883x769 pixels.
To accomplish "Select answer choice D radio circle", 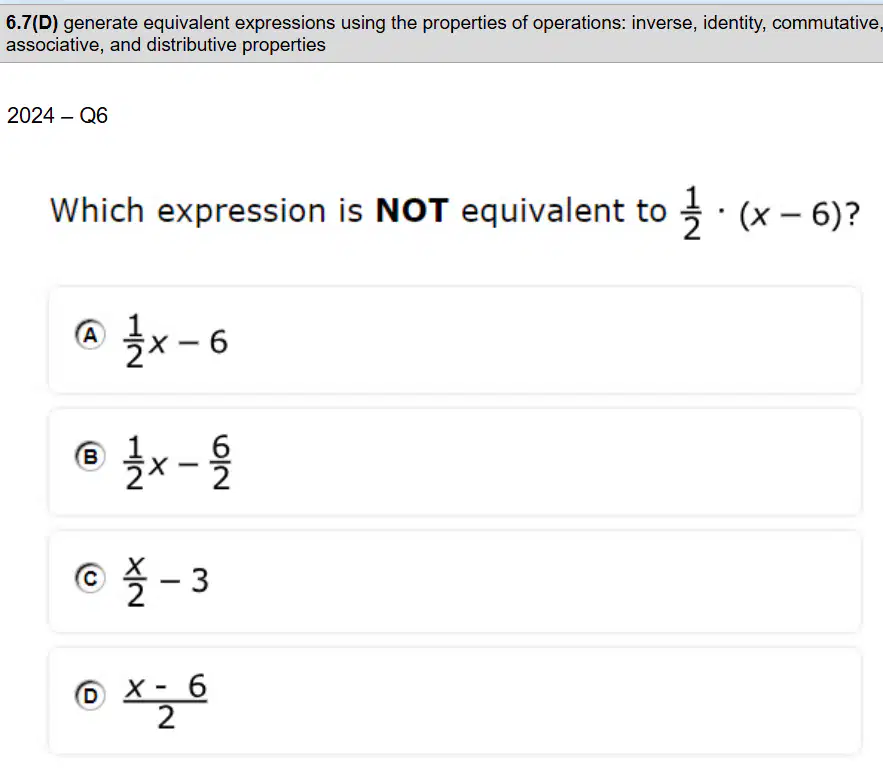I will [x=90, y=696].
